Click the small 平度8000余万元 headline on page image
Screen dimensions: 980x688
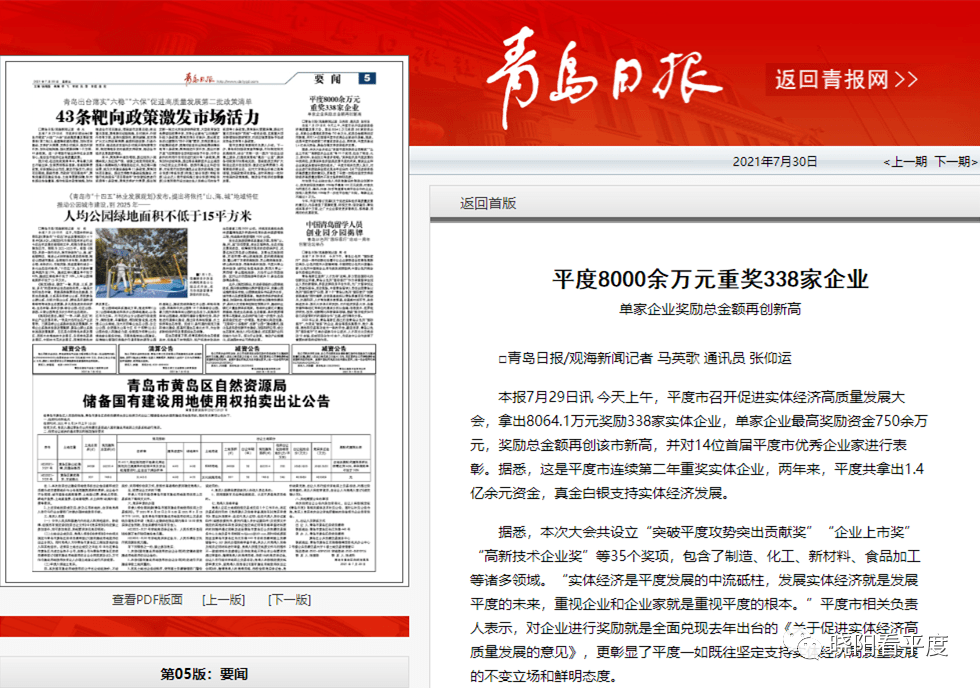(335, 103)
